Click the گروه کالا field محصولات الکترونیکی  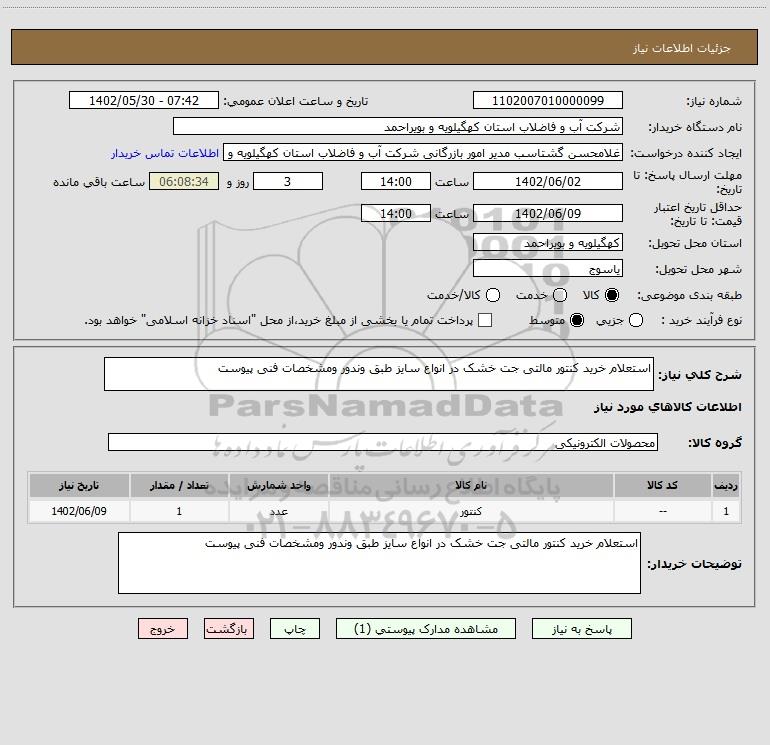point(383,442)
